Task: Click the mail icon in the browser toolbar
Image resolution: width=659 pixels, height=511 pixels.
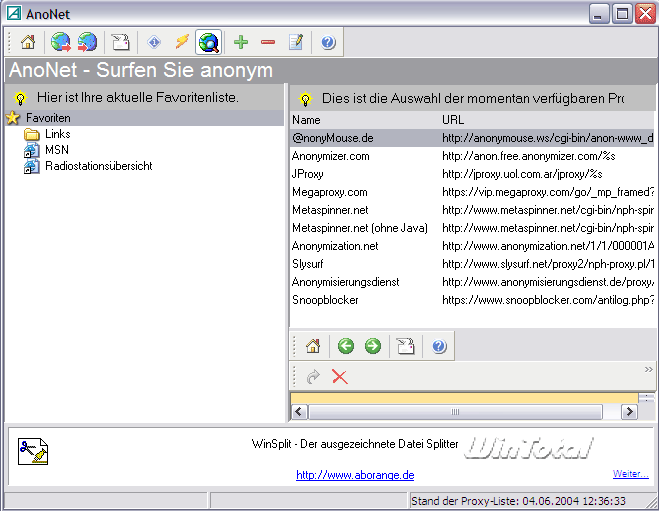Action: [x=406, y=346]
